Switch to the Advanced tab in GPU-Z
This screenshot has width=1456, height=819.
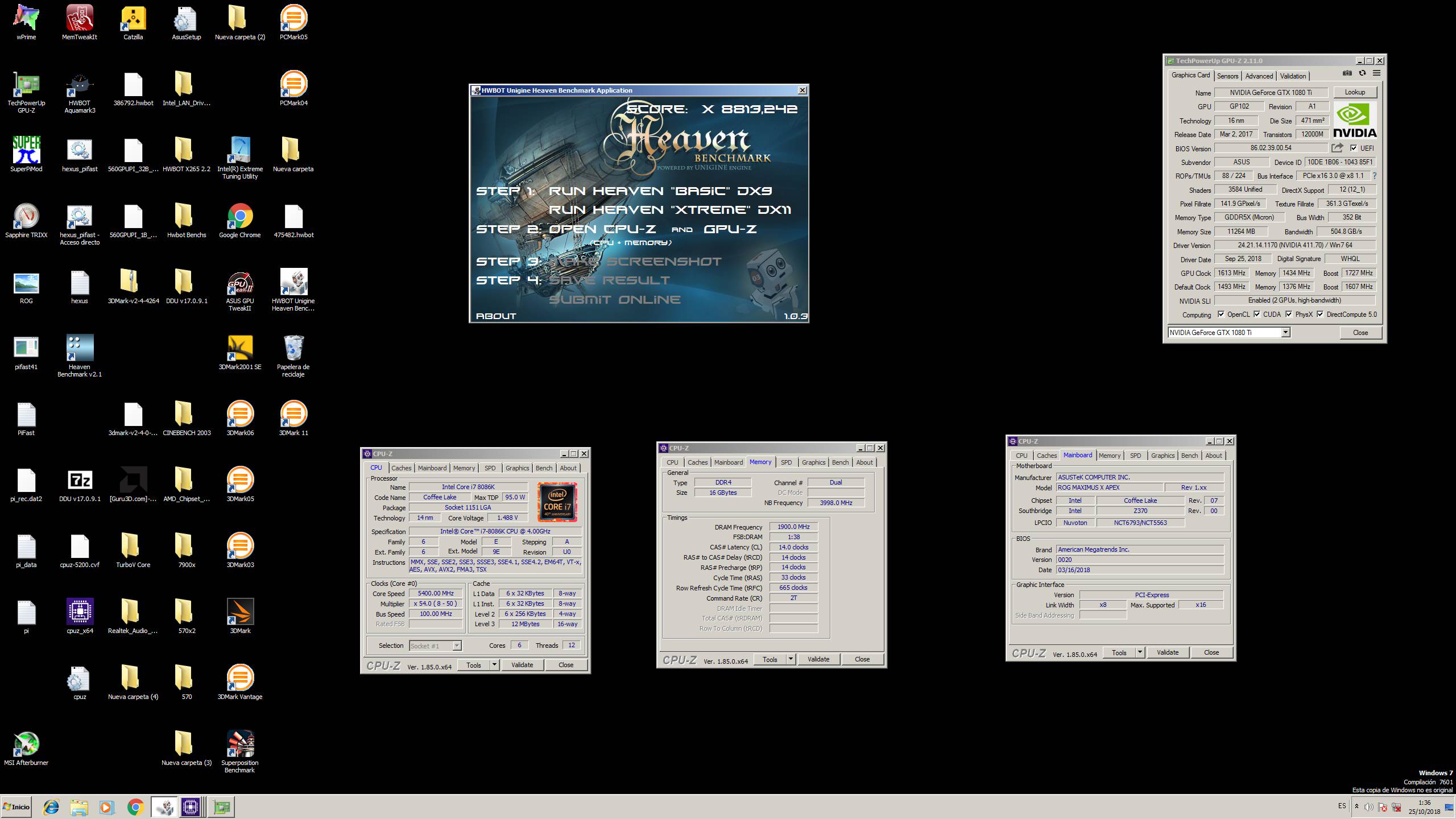pyautogui.click(x=1259, y=76)
